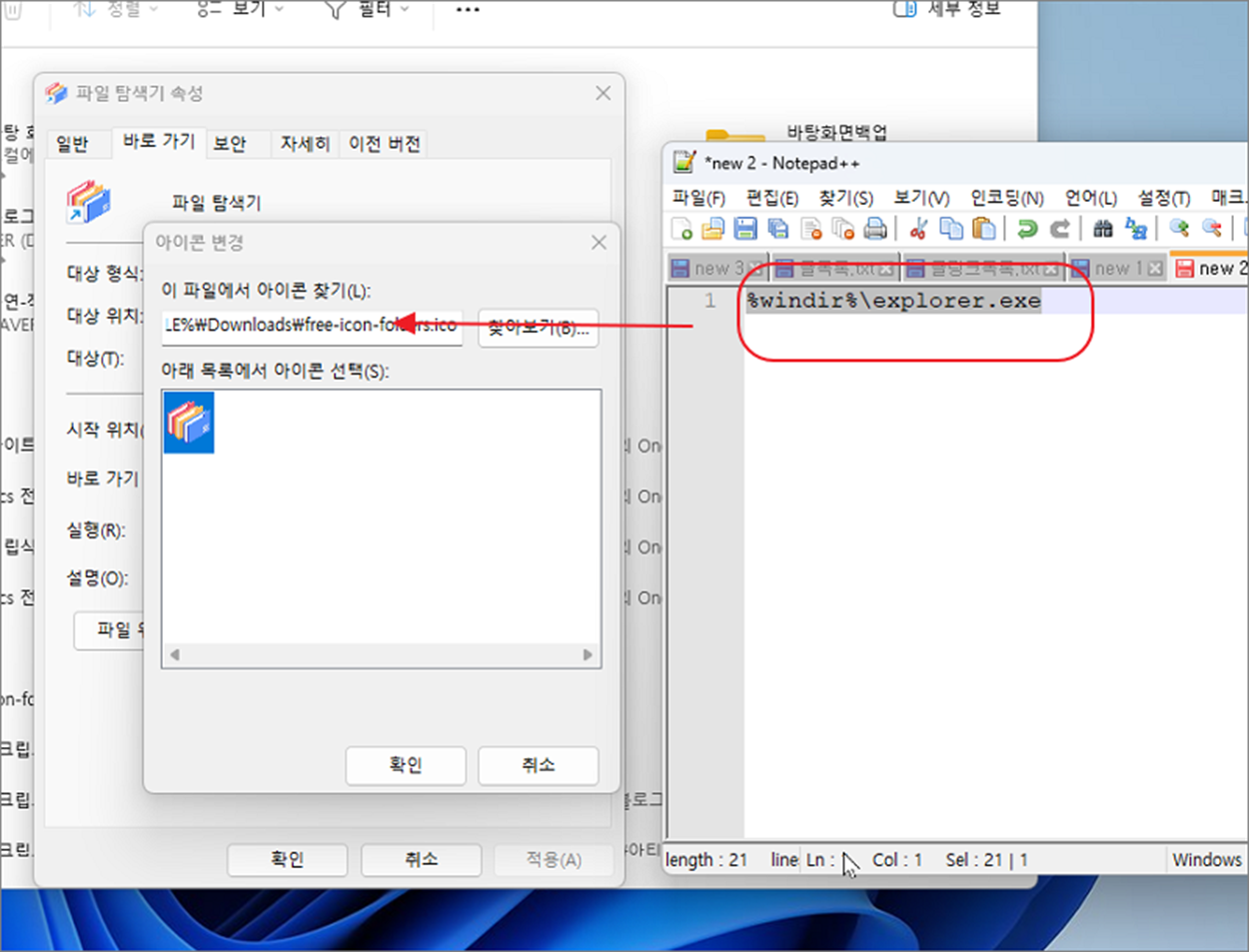Open the 언어(L) menu
The height and width of the screenshot is (952, 1249).
pos(1091,197)
